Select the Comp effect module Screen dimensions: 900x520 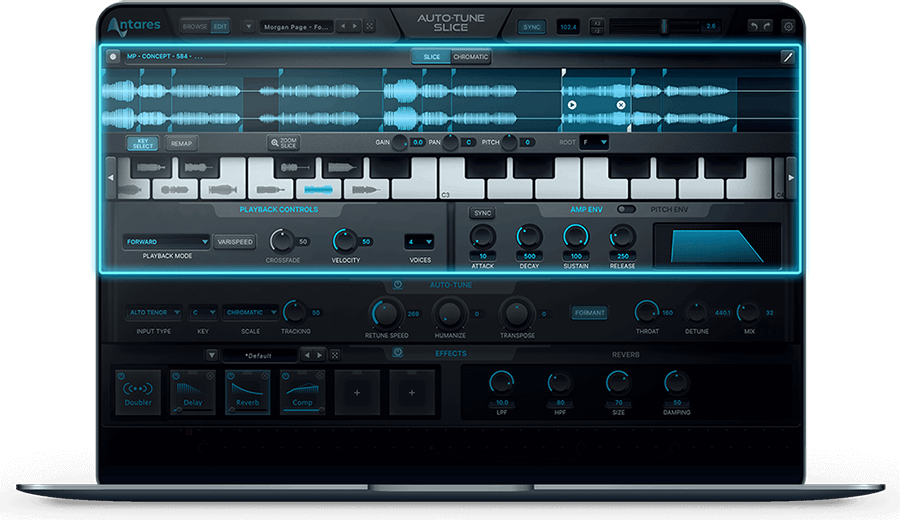[302, 393]
